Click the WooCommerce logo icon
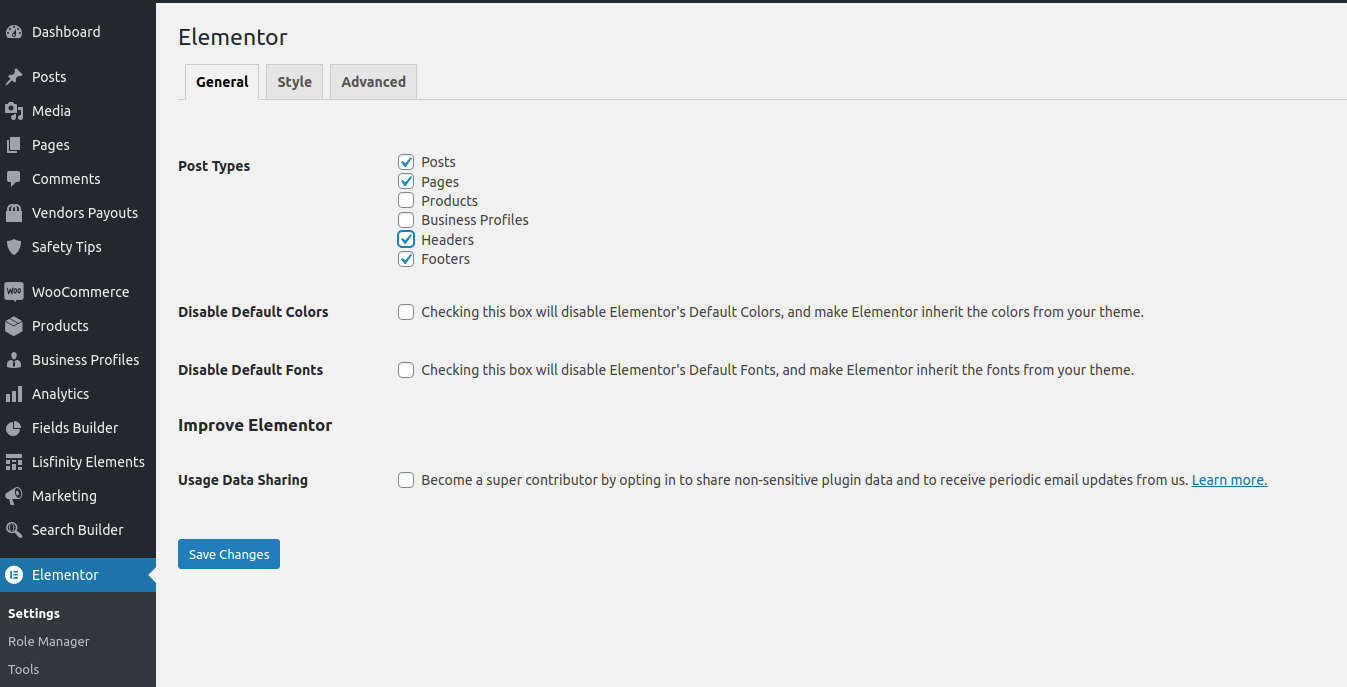 (x=14, y=292)
